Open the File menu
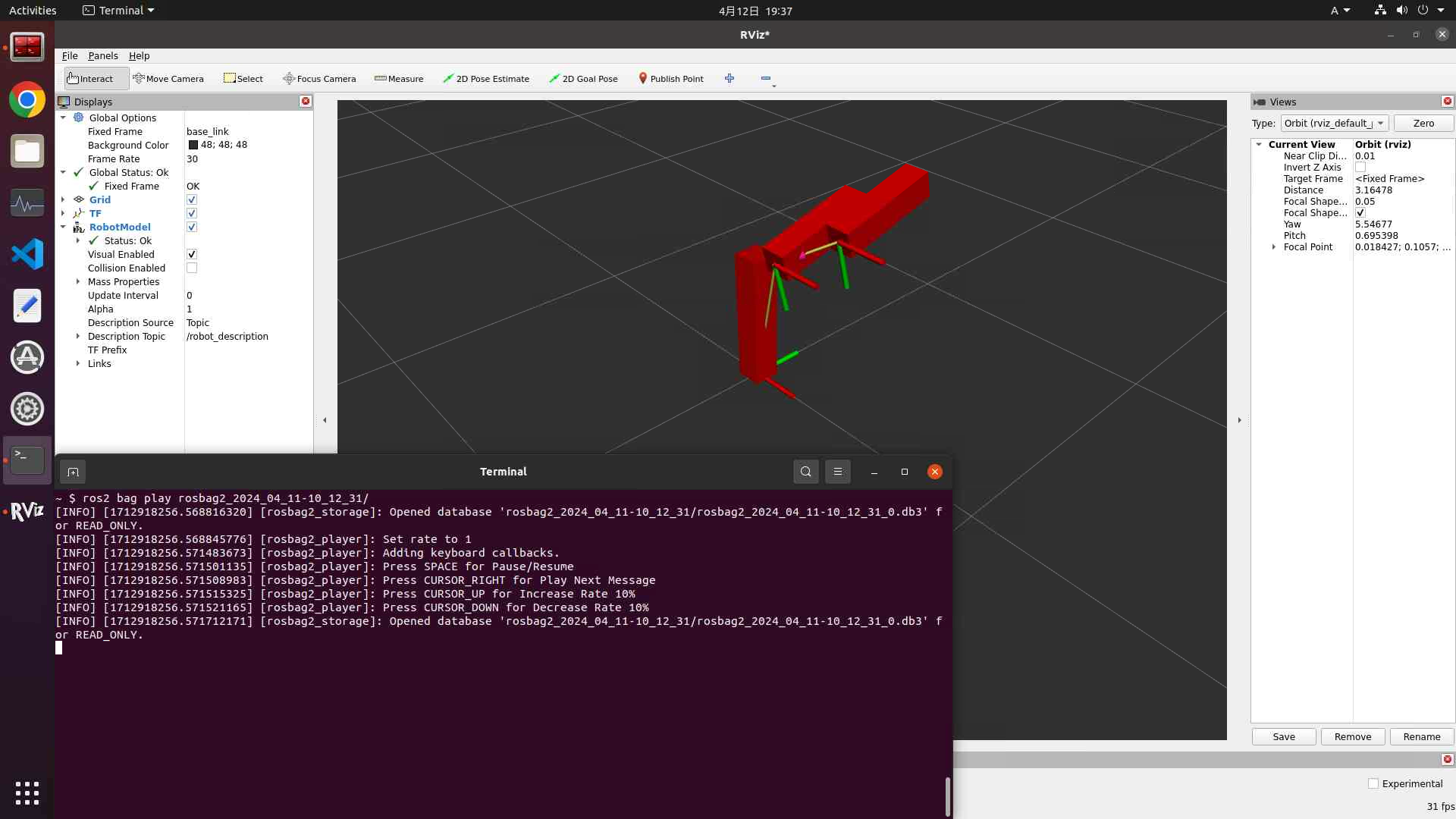The height and width of the screenshot is (819, 1456). (x=70, y=56)
